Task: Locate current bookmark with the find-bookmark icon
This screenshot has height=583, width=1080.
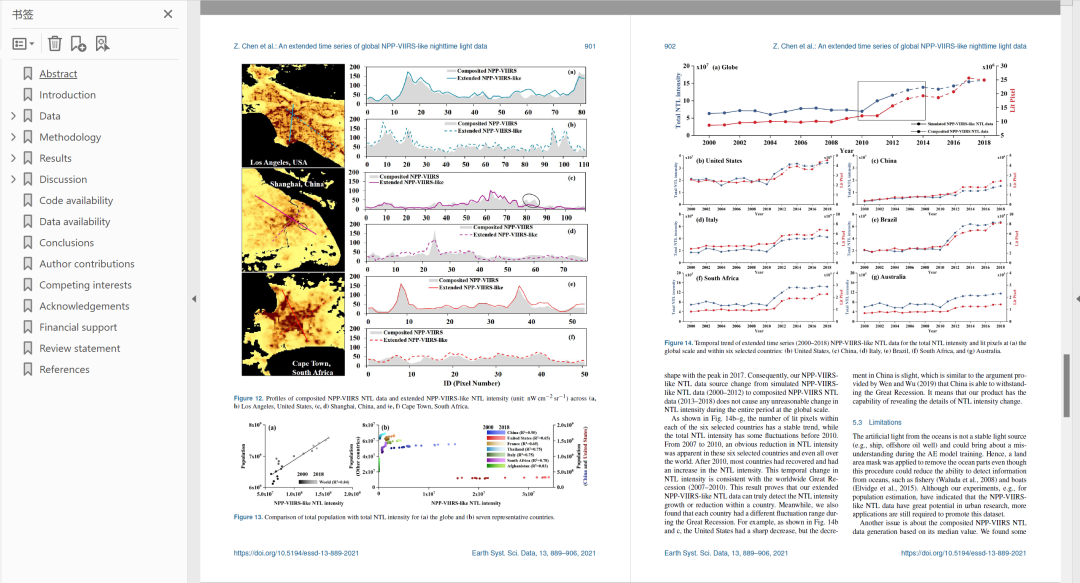Action: click(x=100, y=43)
